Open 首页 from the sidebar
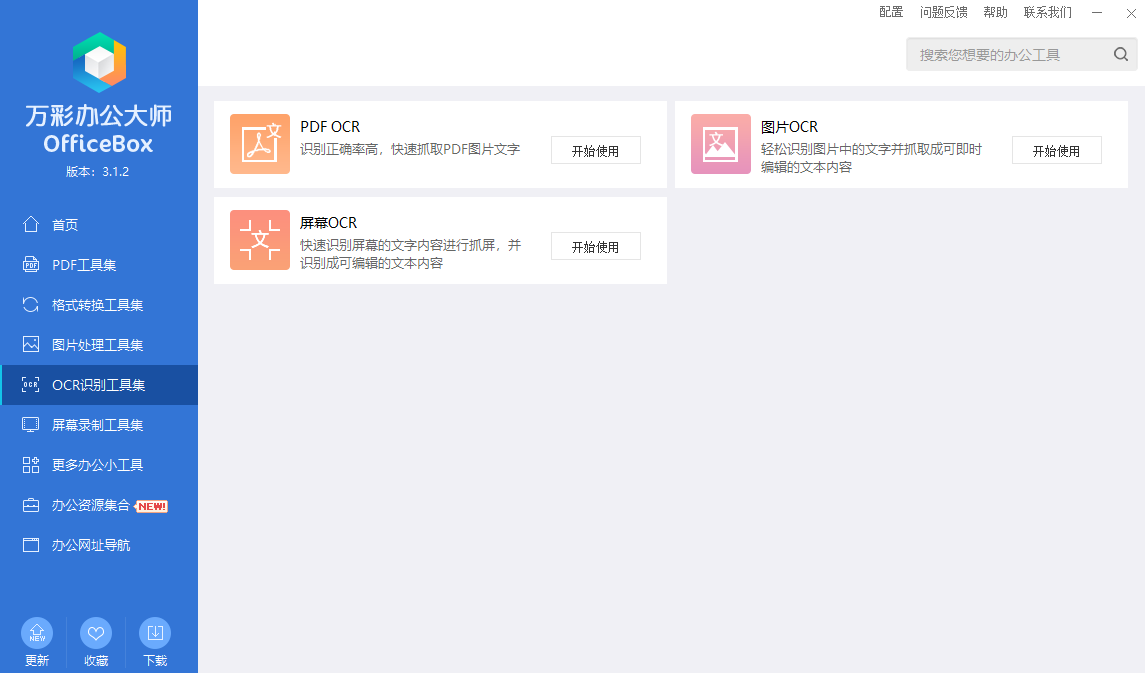 (x=65, y=225)
